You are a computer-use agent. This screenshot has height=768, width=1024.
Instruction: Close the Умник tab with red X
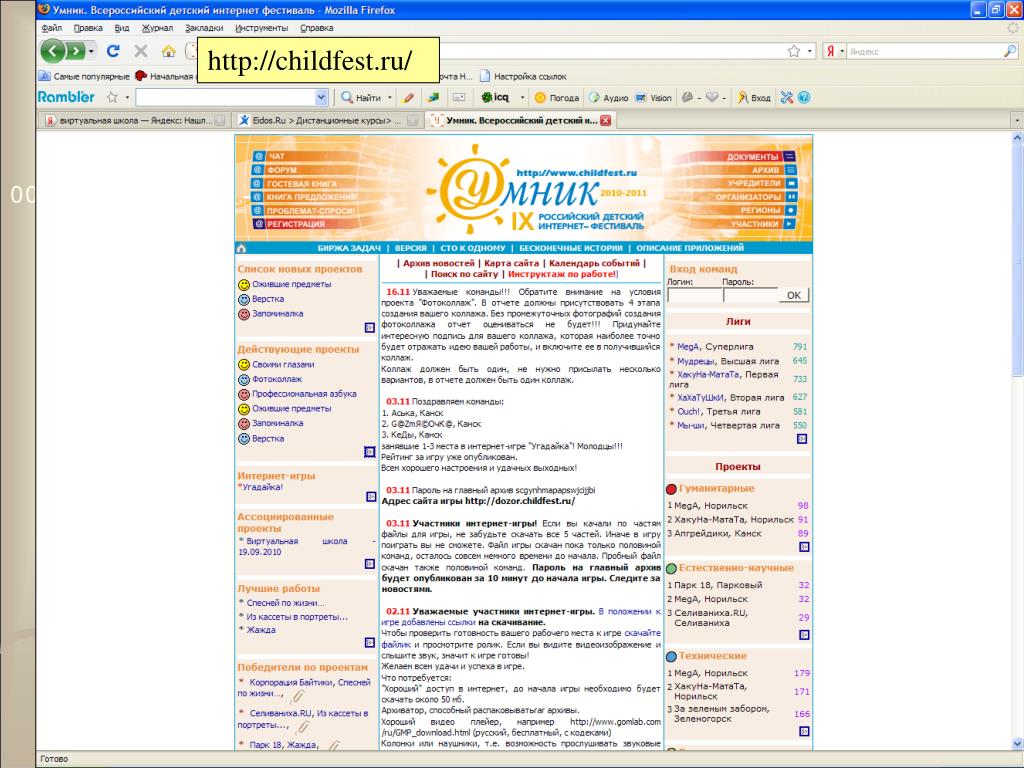tap(605, 121)
